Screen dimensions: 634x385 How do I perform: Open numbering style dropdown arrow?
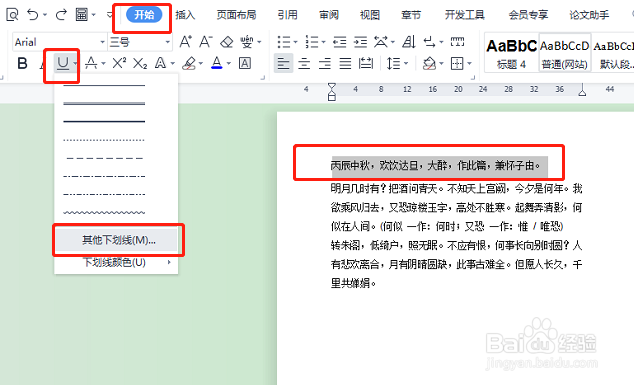(323, 42)
